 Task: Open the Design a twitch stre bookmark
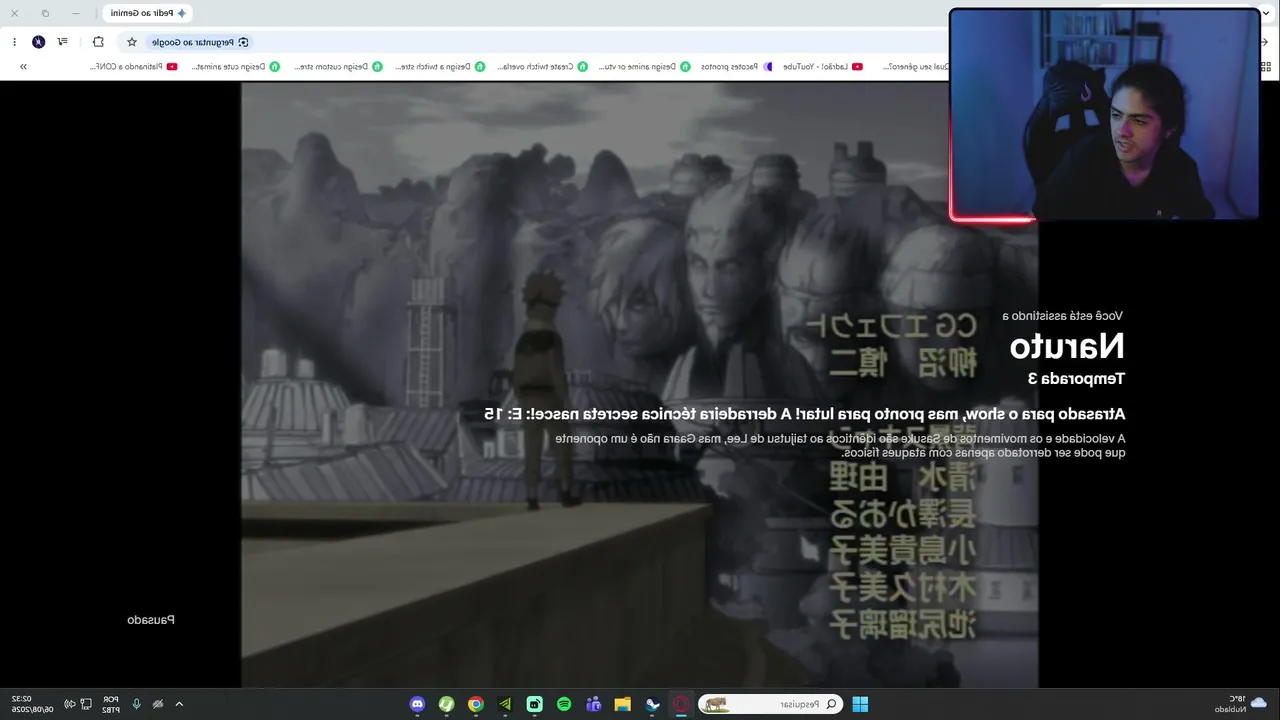click(x=440, y=67)
